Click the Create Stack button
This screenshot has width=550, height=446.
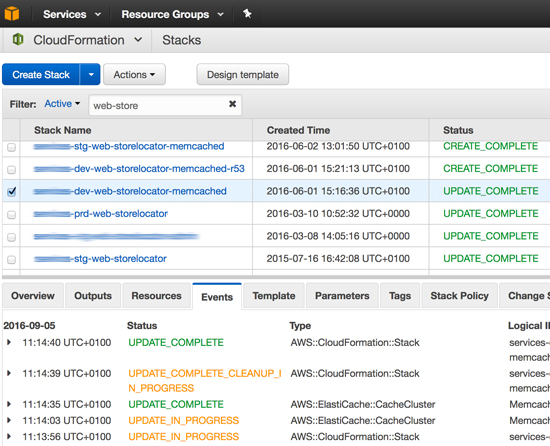pos(41,74)
